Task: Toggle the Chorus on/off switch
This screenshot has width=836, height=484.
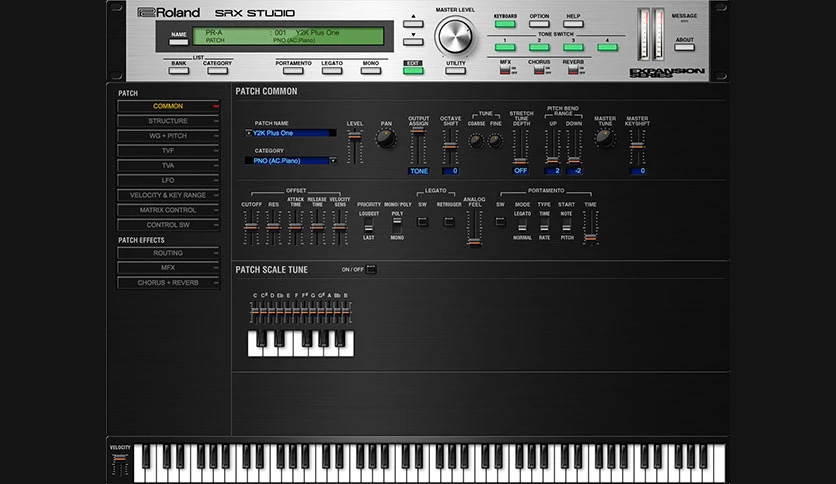Action: [x=539, y=70]
